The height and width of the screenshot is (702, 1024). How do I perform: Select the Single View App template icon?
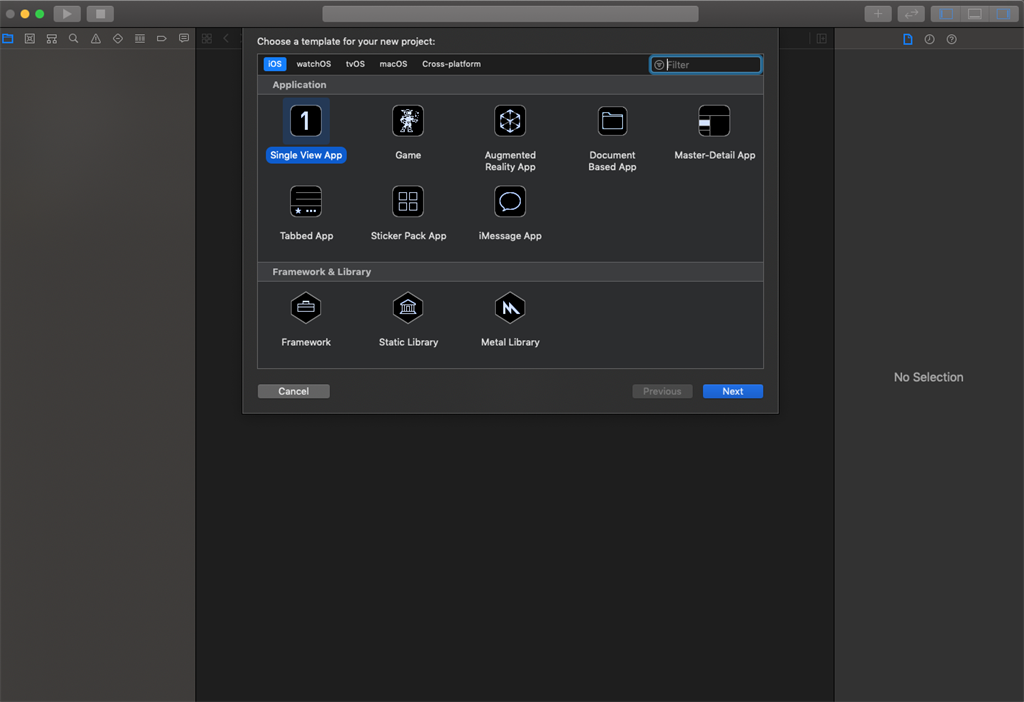[x=306, y=121]
